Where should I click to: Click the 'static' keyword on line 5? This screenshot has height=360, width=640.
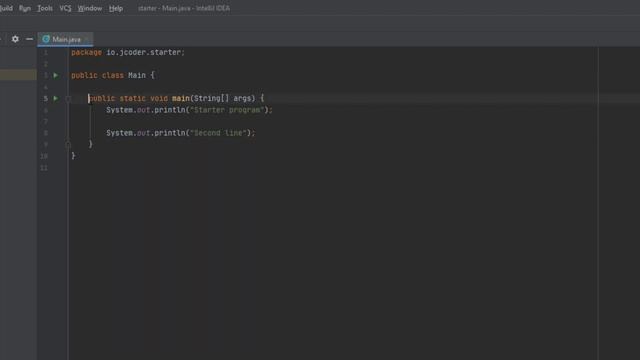pyautogui.click(x=132, y=98)
